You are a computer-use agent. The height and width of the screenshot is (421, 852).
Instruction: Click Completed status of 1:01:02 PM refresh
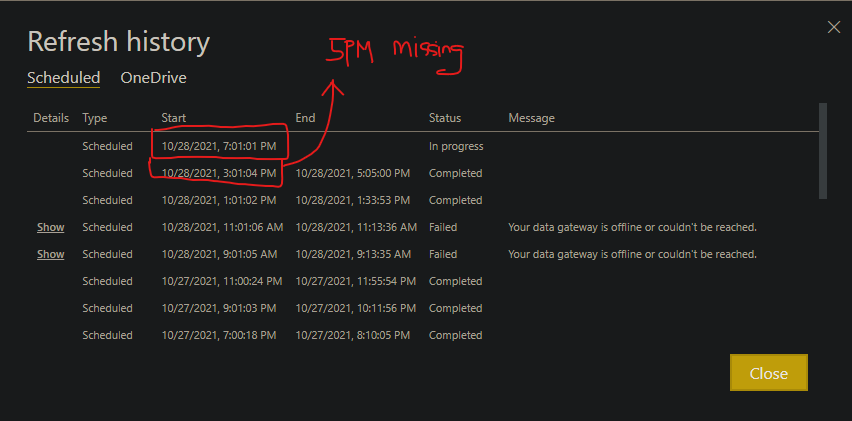click(455, 200)
